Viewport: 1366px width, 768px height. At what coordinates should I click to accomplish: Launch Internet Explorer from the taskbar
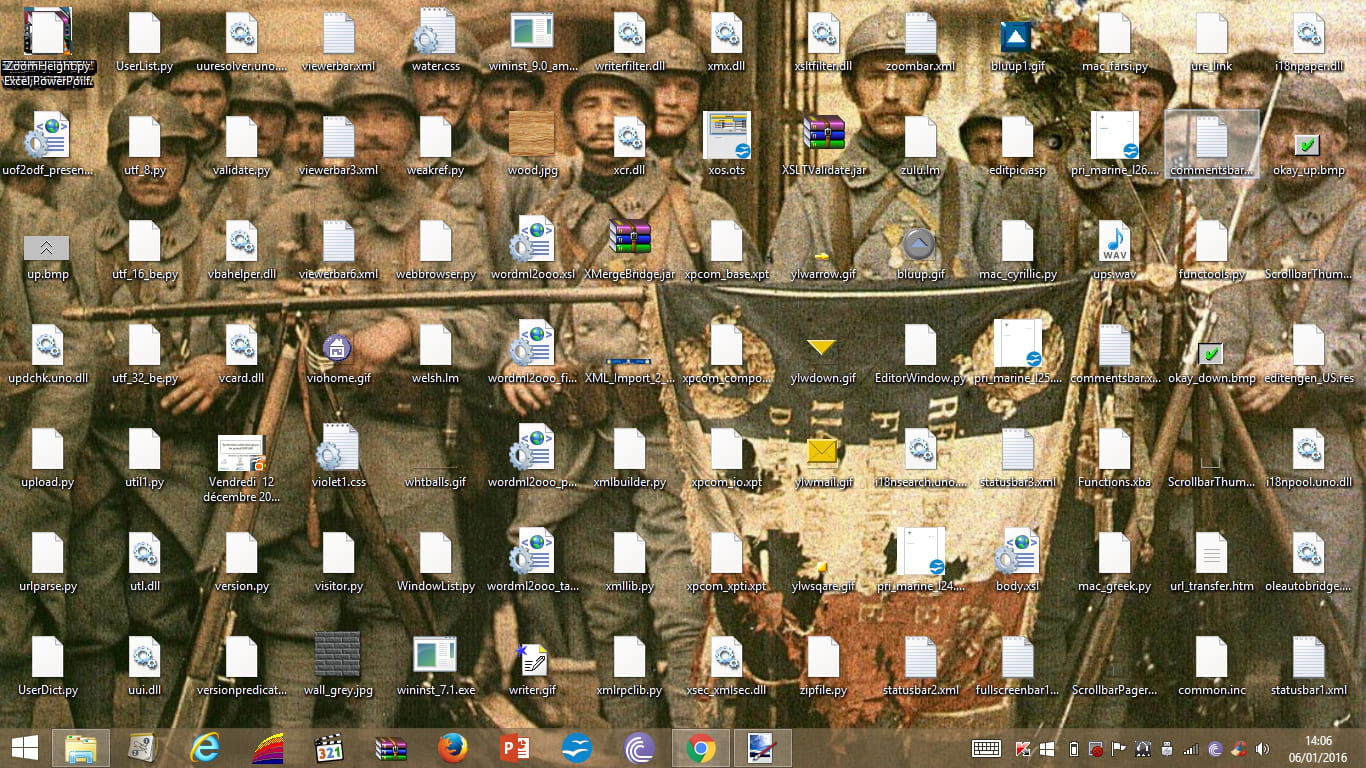(205, 748)
